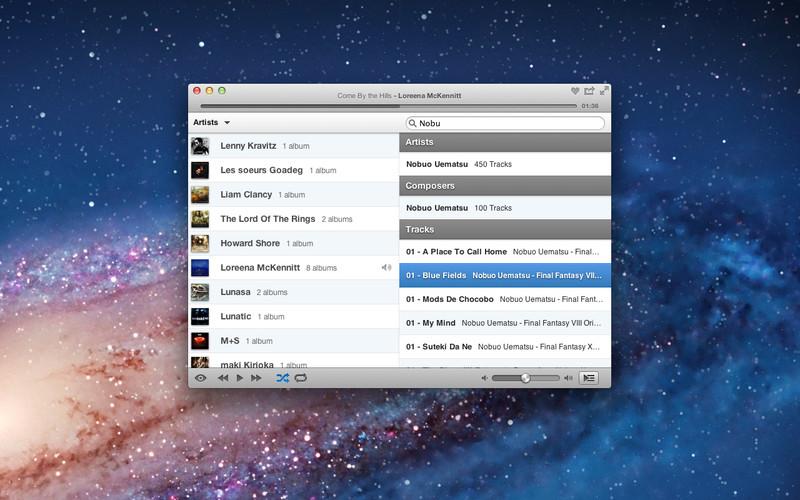The image size is (800, 500).
Task: Click the high volume speaker icon
Action: 568,378
